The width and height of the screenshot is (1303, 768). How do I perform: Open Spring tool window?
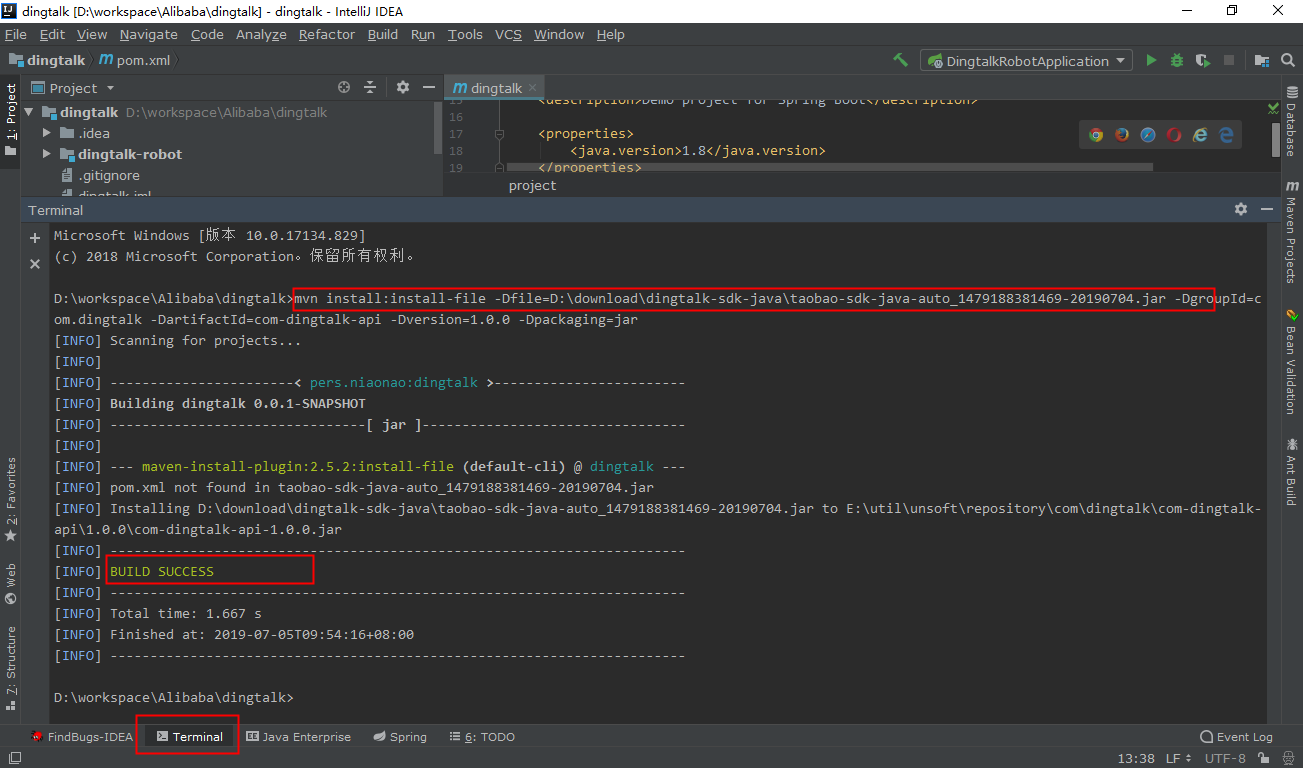pos(400,737)
